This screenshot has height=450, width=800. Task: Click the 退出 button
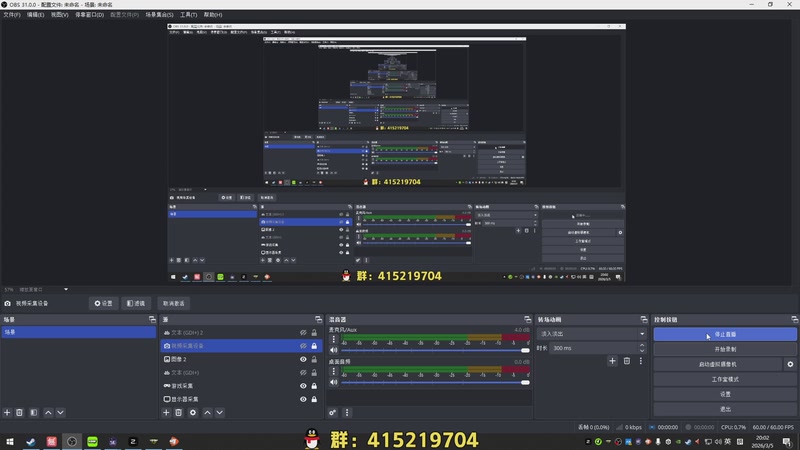[x=725, y=409]
